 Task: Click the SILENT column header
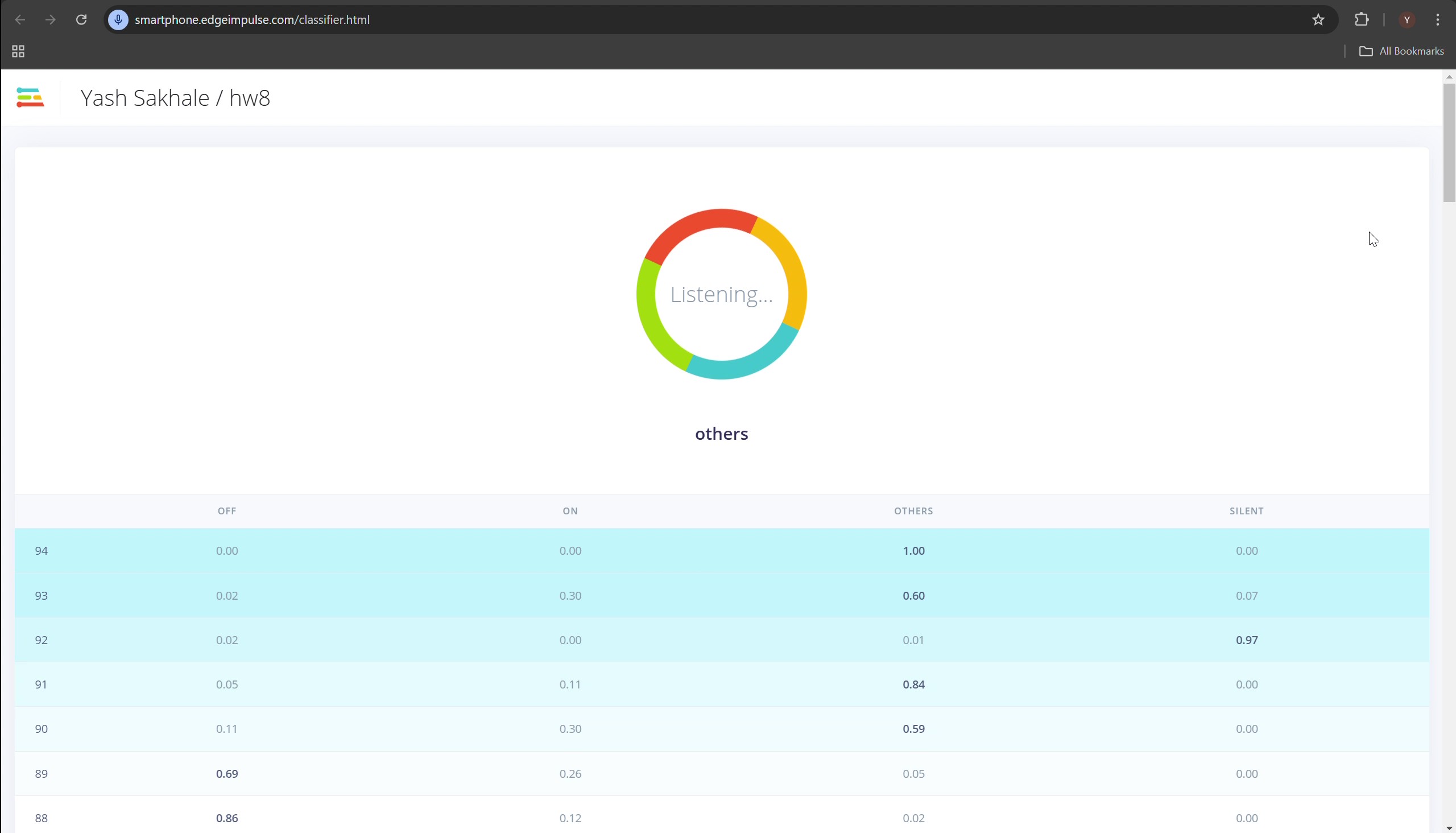point(1246,511)
